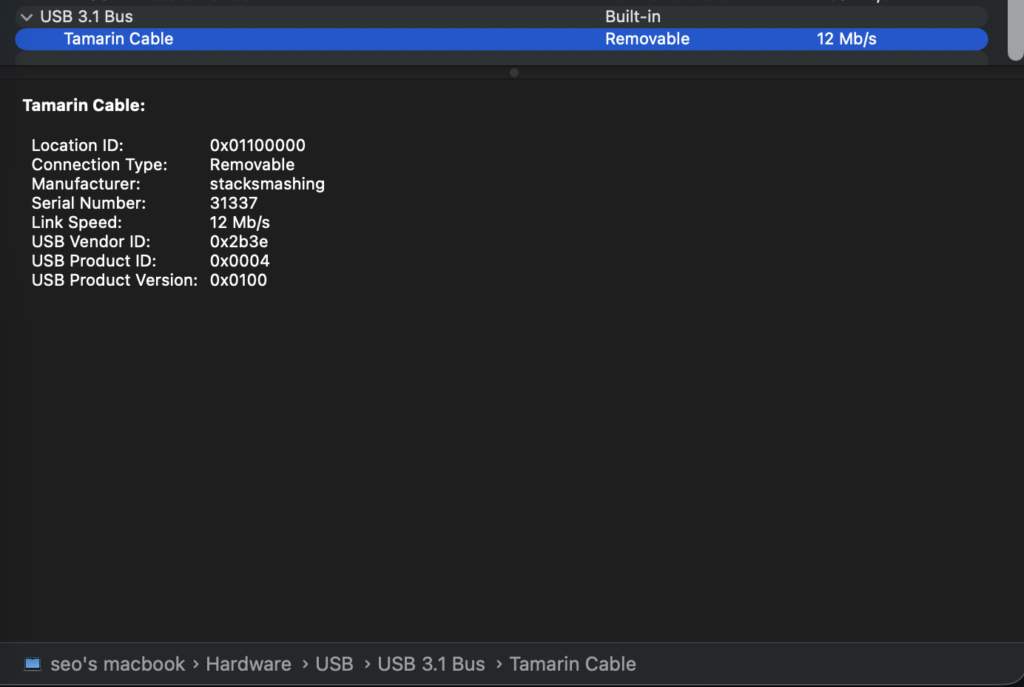Click the bold "Tamarin Cable:" details heading

click(84, 105)
